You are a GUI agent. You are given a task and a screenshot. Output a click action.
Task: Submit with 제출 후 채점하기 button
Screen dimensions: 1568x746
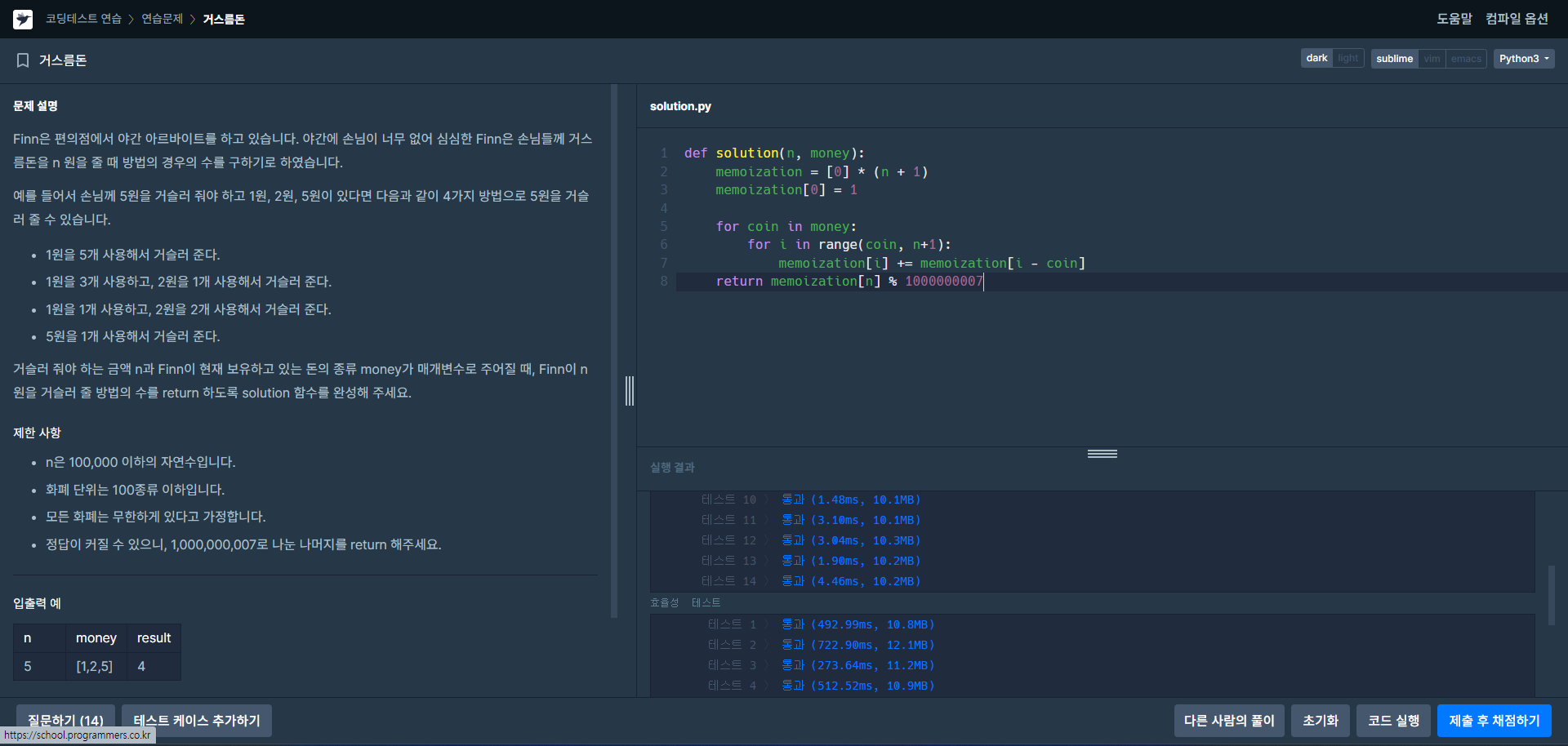pos(1494,721)
